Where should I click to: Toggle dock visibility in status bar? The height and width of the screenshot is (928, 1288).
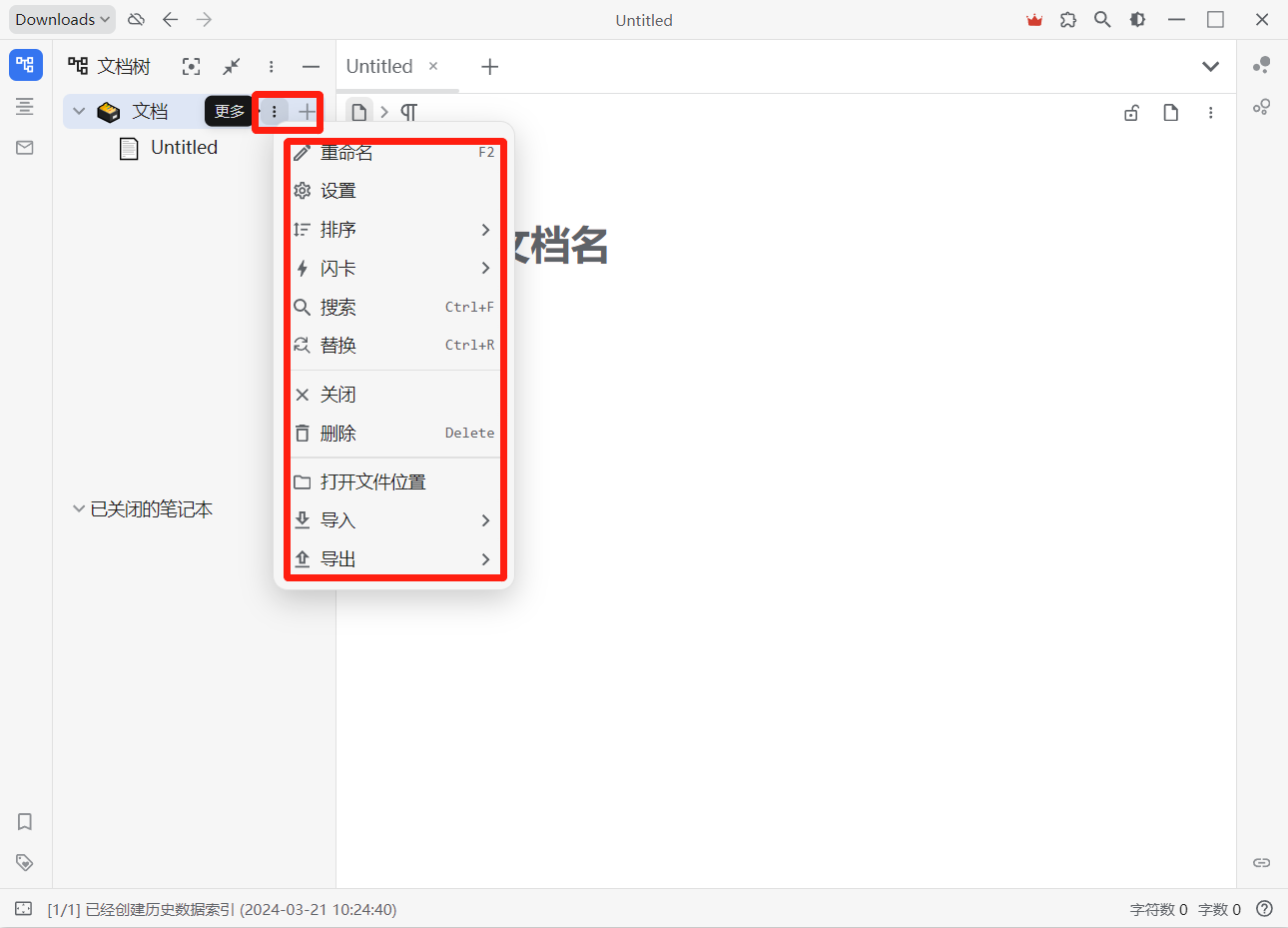tap(23, 909)
